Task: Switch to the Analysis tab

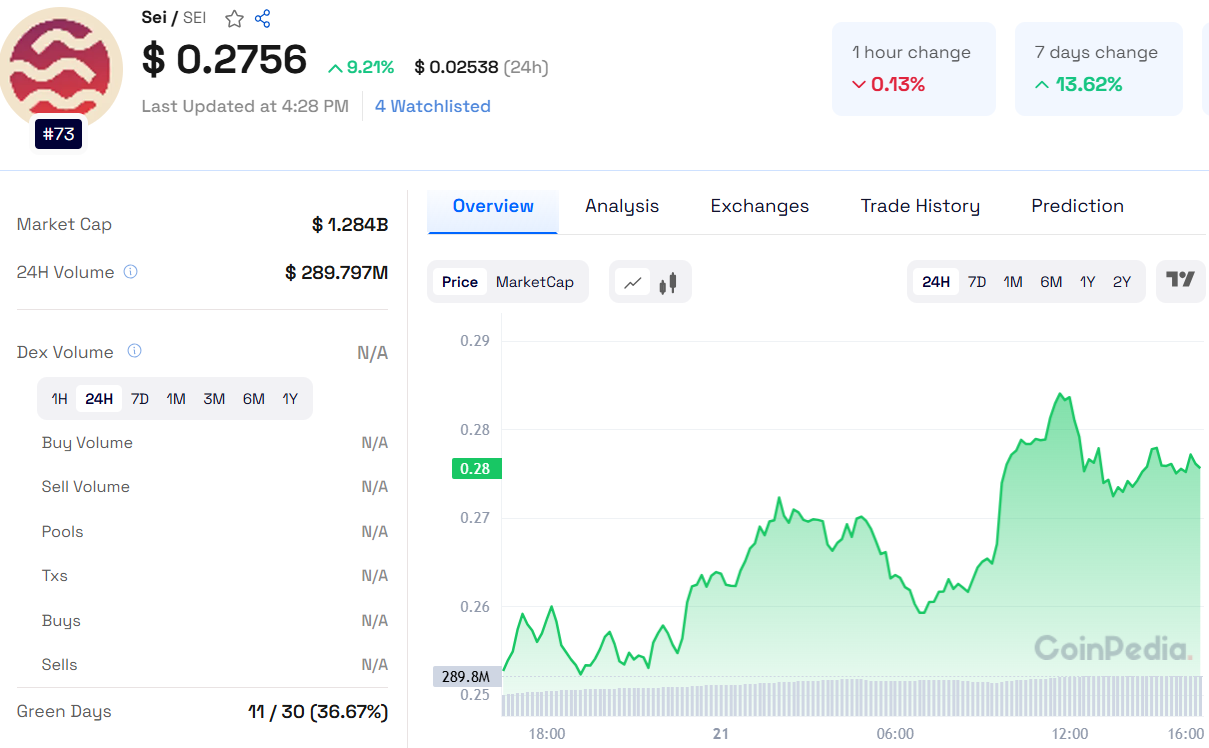Action: pyautogui.click(x=622, y=206)
